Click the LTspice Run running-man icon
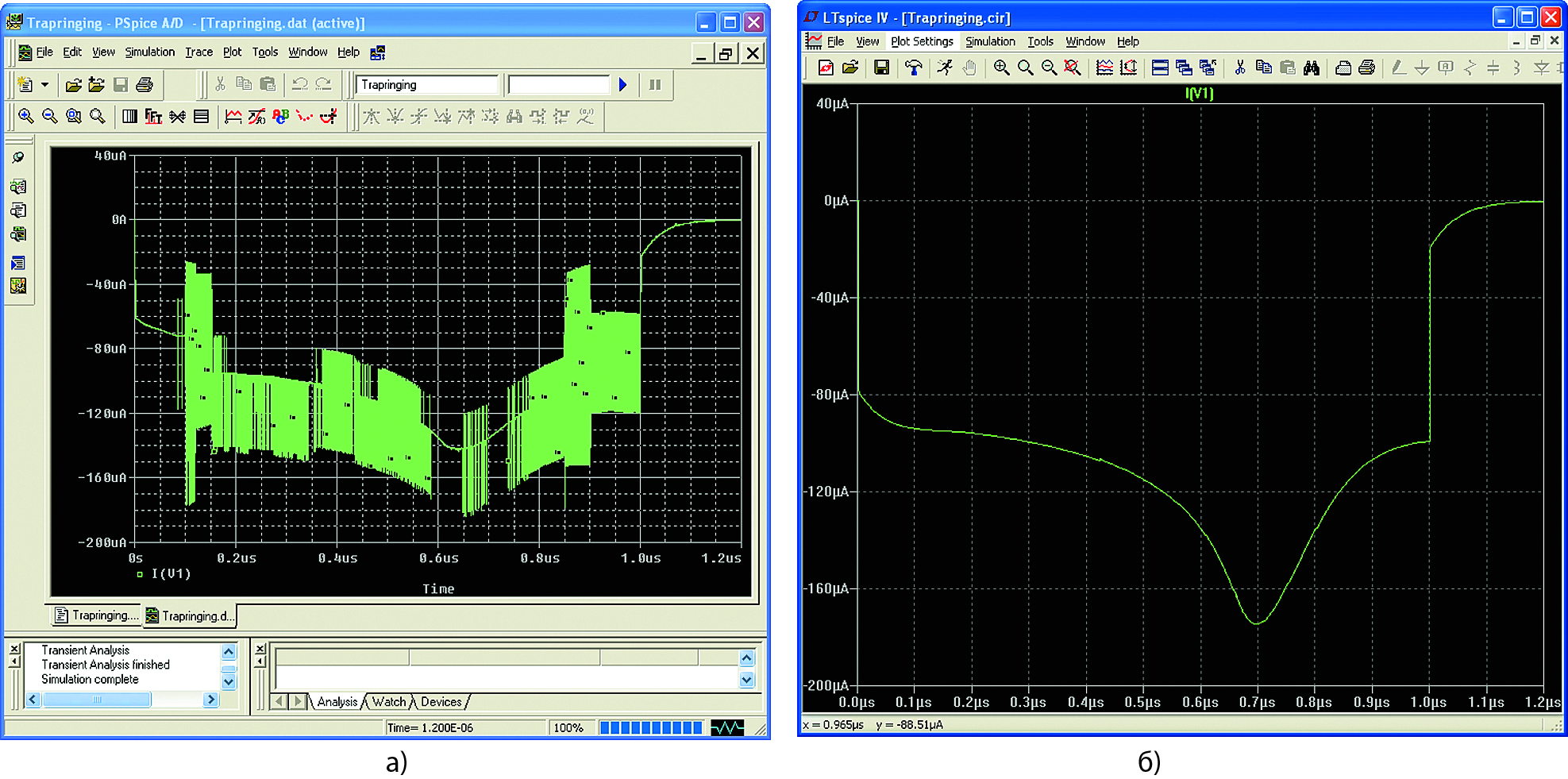The width and height of the screenshot is (1568, 779). point(945,67)
